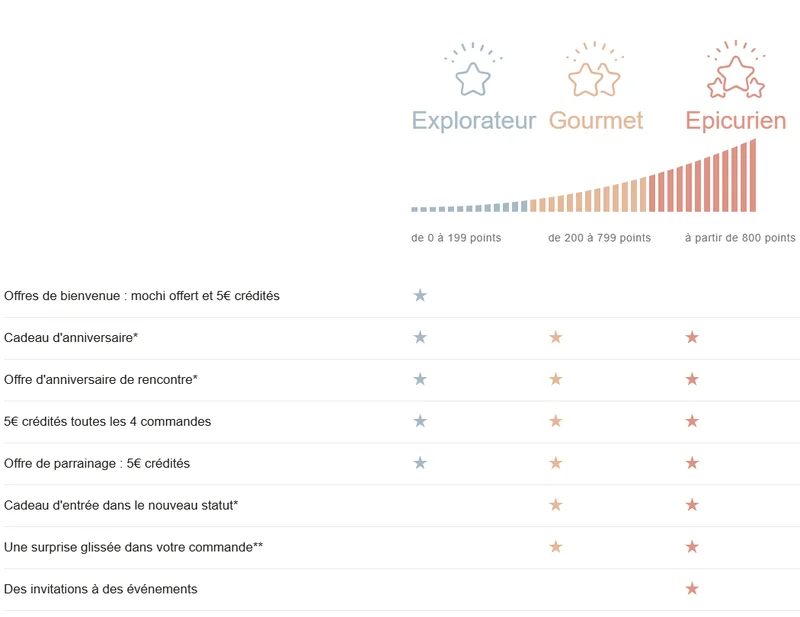Click 'Des invitations à des événements' label

(x=101, y=589)
